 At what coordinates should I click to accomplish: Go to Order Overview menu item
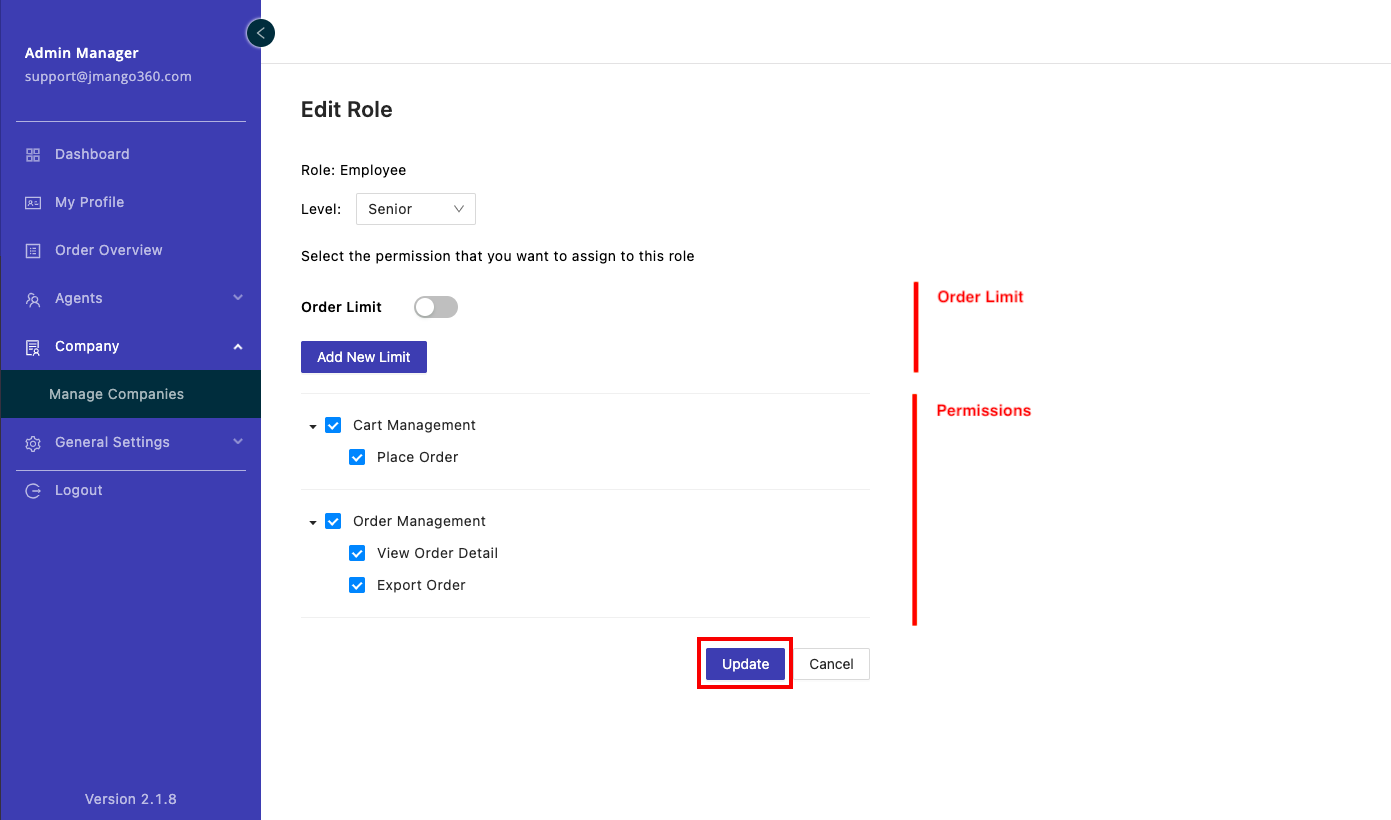tap(108, 250)
